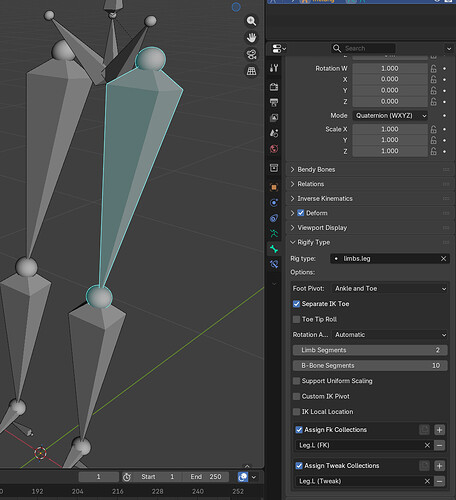Click the Pan hand gizmo in viewport
The height and width of the screenshot is (500, 456).
[251, 38]
